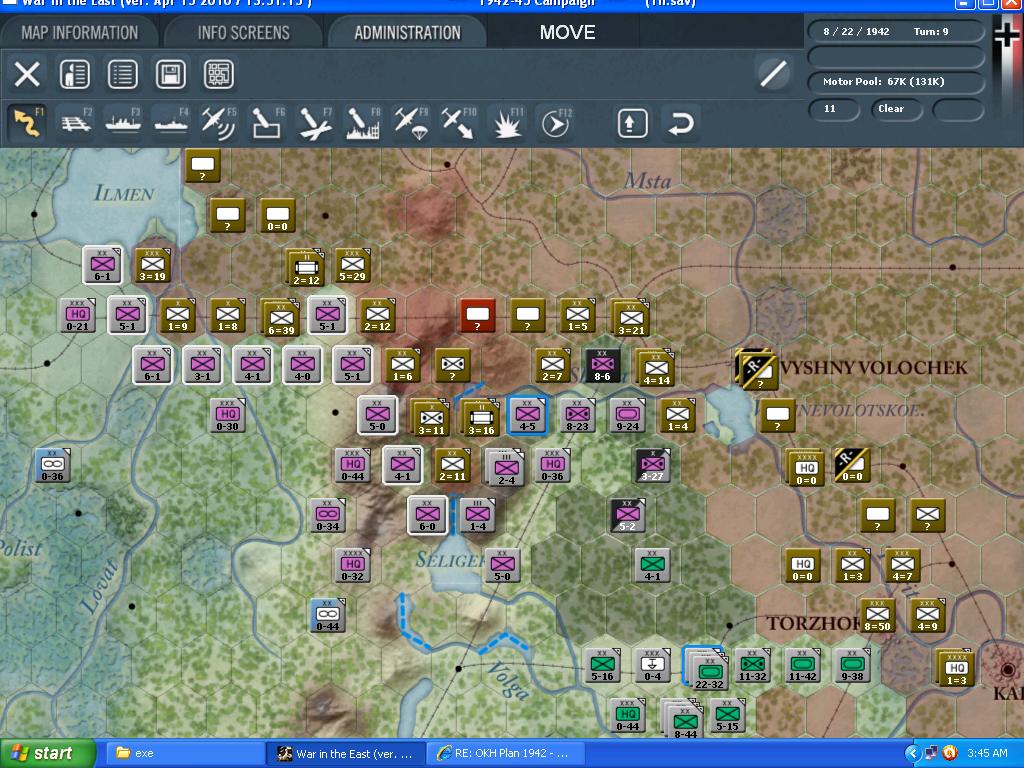Select the F6 bomb unit mode
The width and height of the screenshot is (1024, 768).
pyautogui.click(x=267, y=123)
